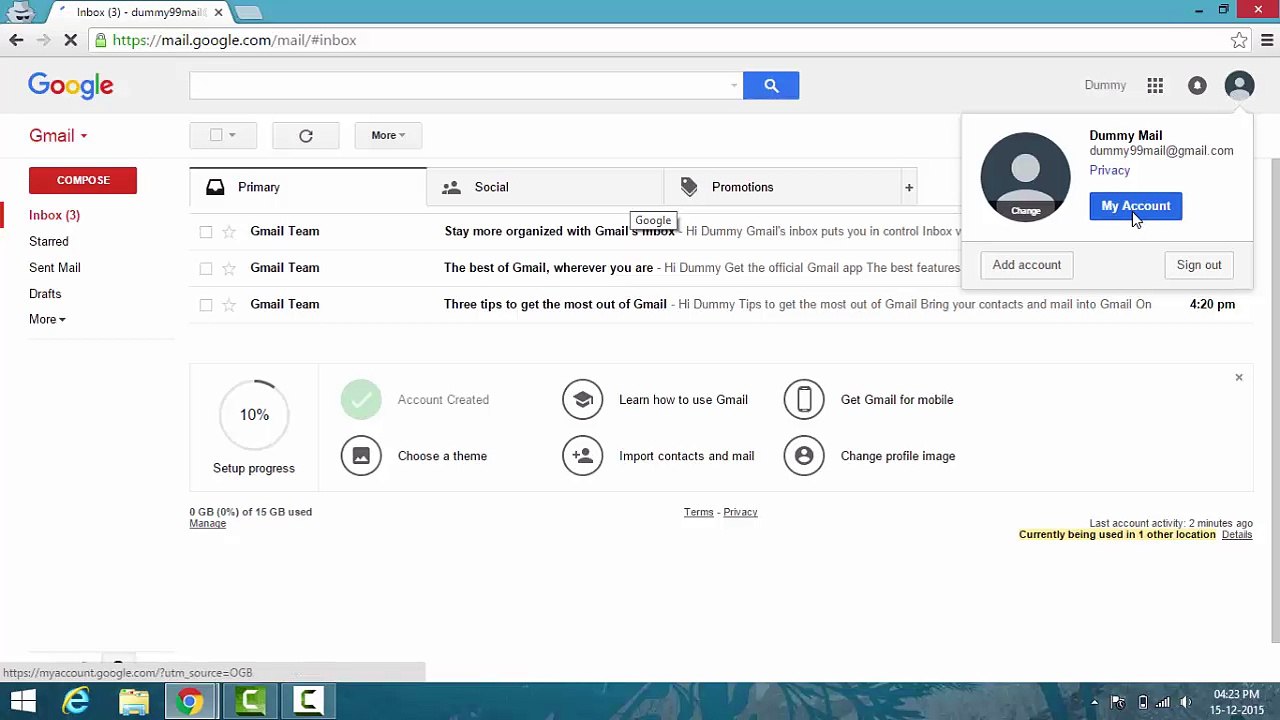
Task: Star the 'Three tips' email
Action: pos(229,305)
